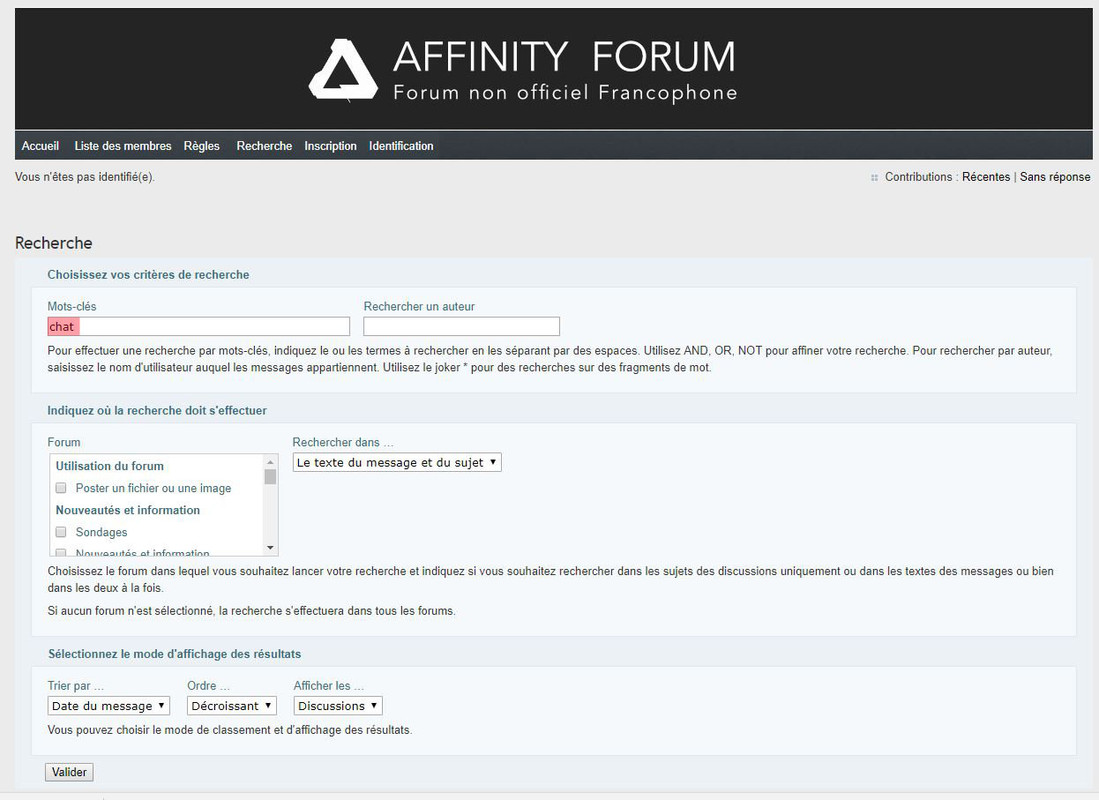Click Sélectionnez le mode d'affichage heading

point(175,654)
